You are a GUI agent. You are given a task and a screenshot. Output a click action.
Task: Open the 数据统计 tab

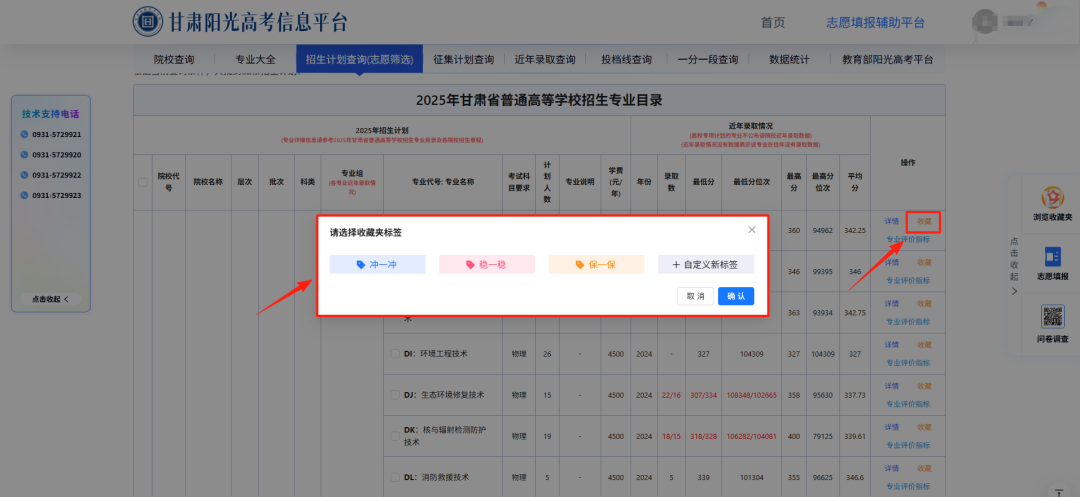(789, 60)
